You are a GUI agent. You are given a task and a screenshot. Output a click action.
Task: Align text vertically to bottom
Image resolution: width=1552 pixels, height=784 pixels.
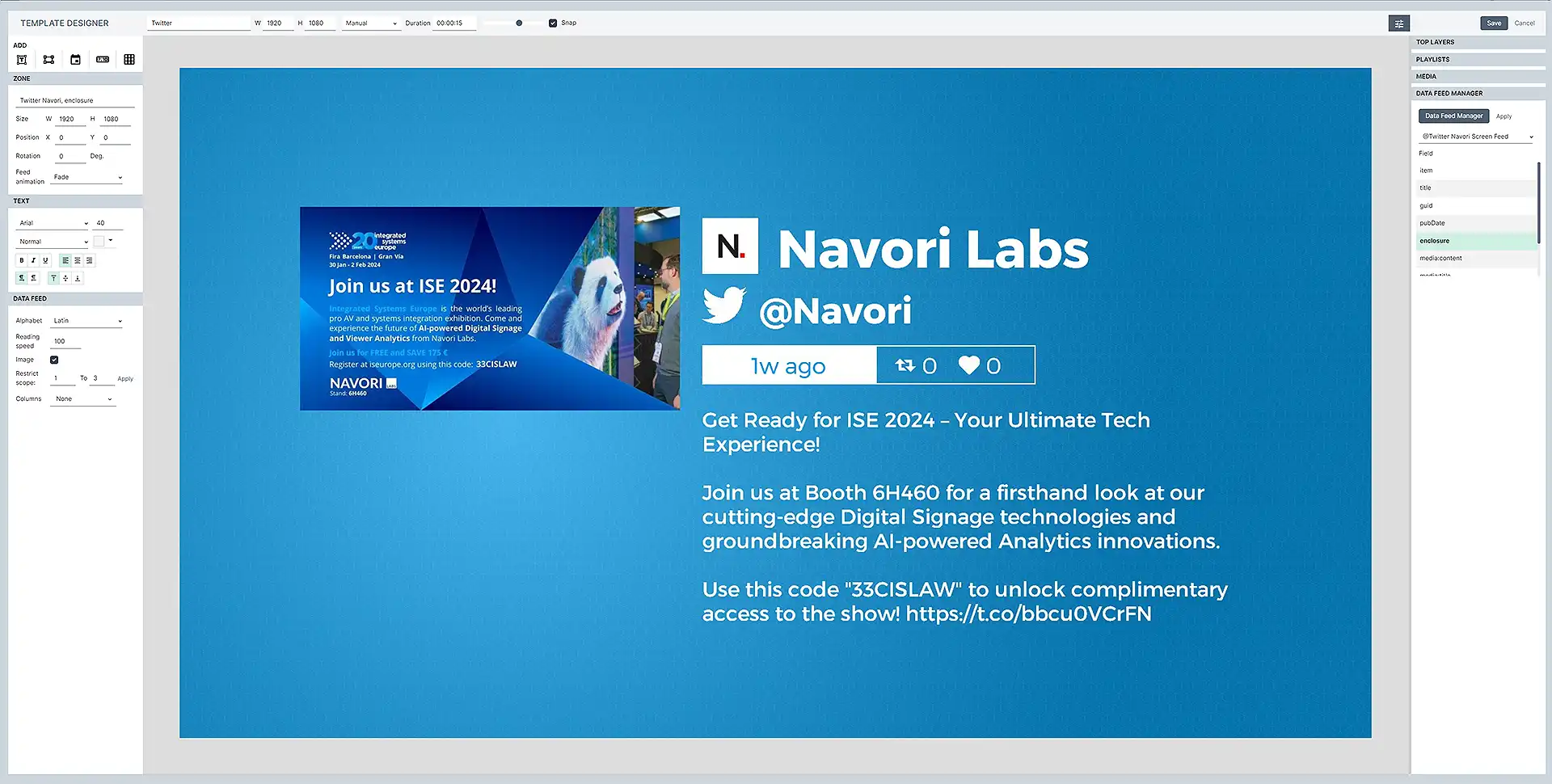click(x=78, y=278)
